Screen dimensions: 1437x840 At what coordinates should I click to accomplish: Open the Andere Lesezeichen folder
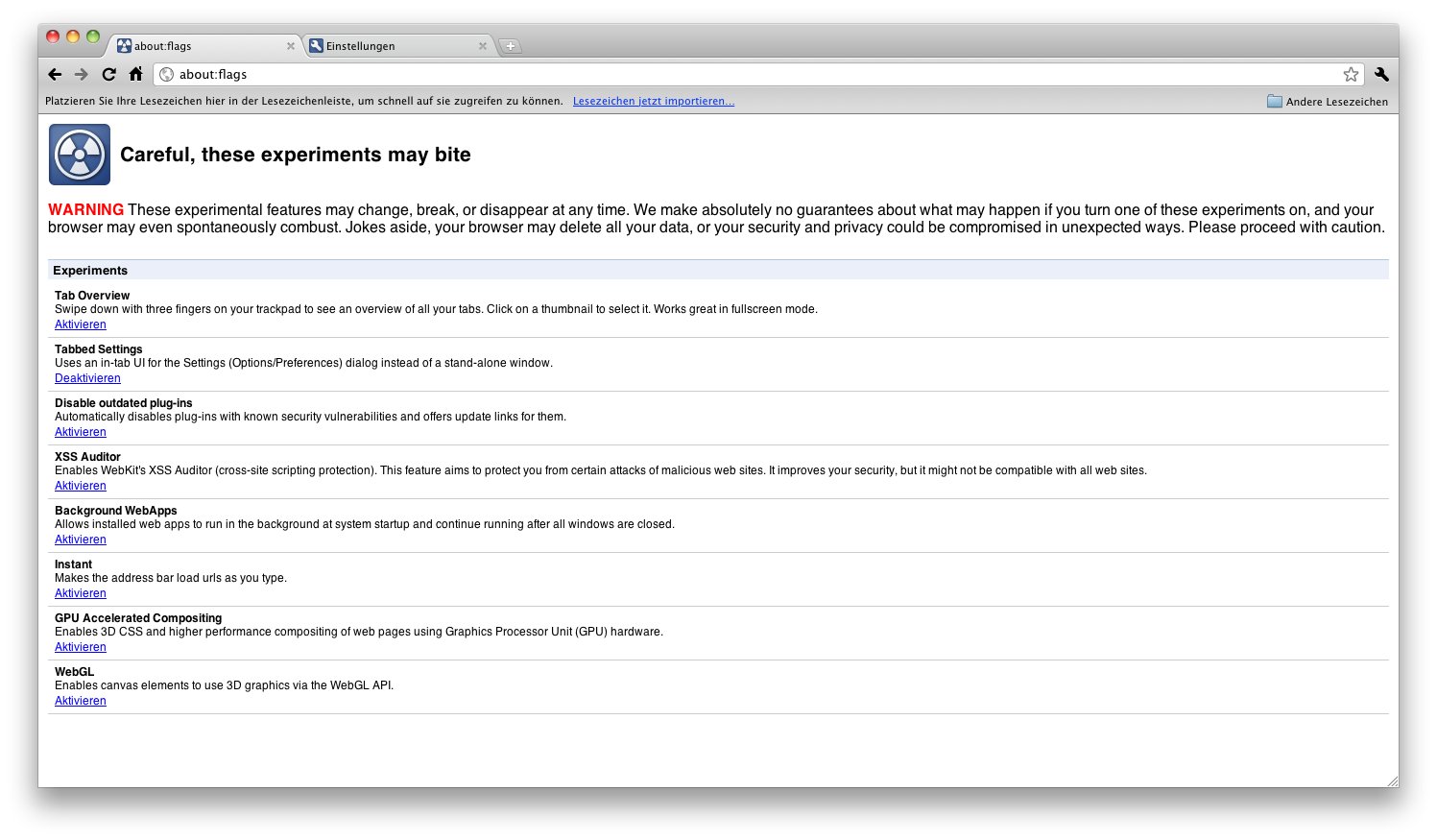click(1328, 101)
